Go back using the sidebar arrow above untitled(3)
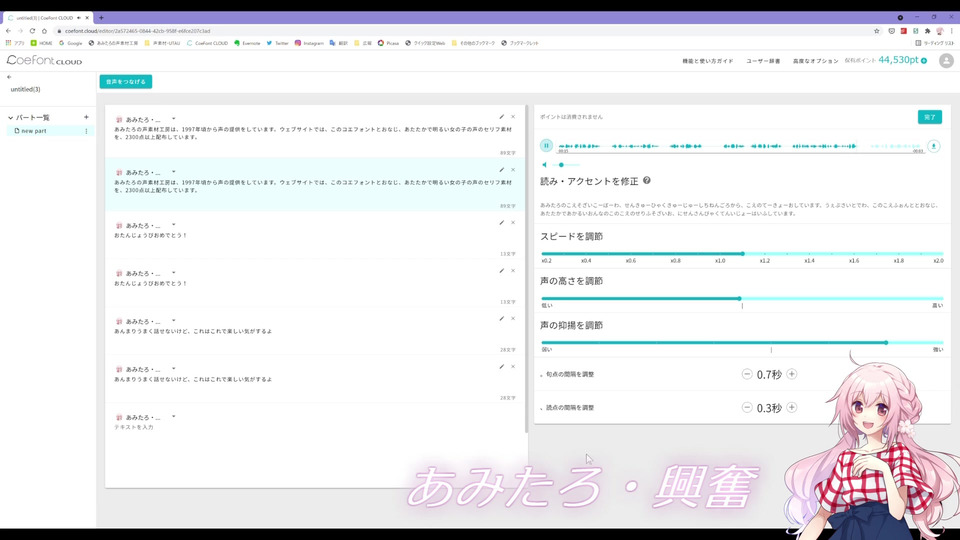 tap(9, 77)
